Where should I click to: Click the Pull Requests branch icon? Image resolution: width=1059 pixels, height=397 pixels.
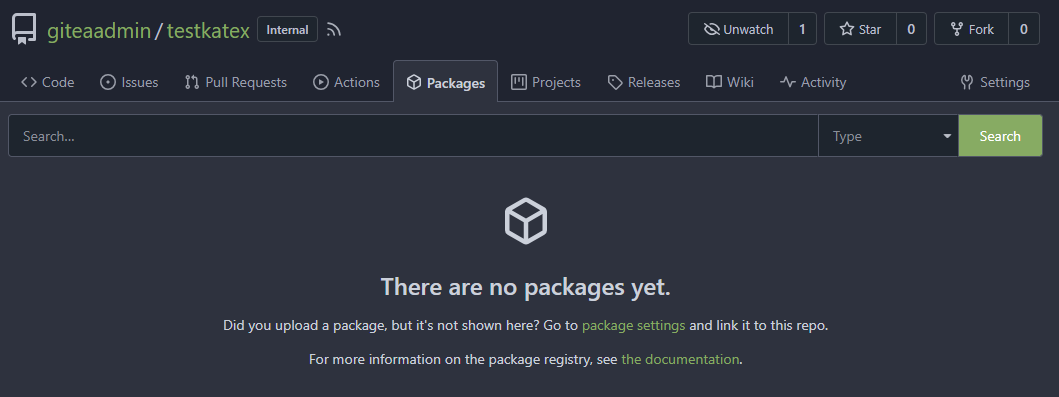point(192,82)
